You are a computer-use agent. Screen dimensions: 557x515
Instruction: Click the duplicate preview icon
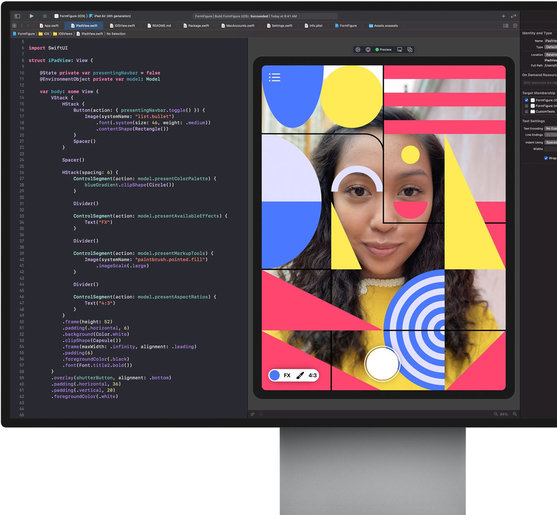(410, 50)
